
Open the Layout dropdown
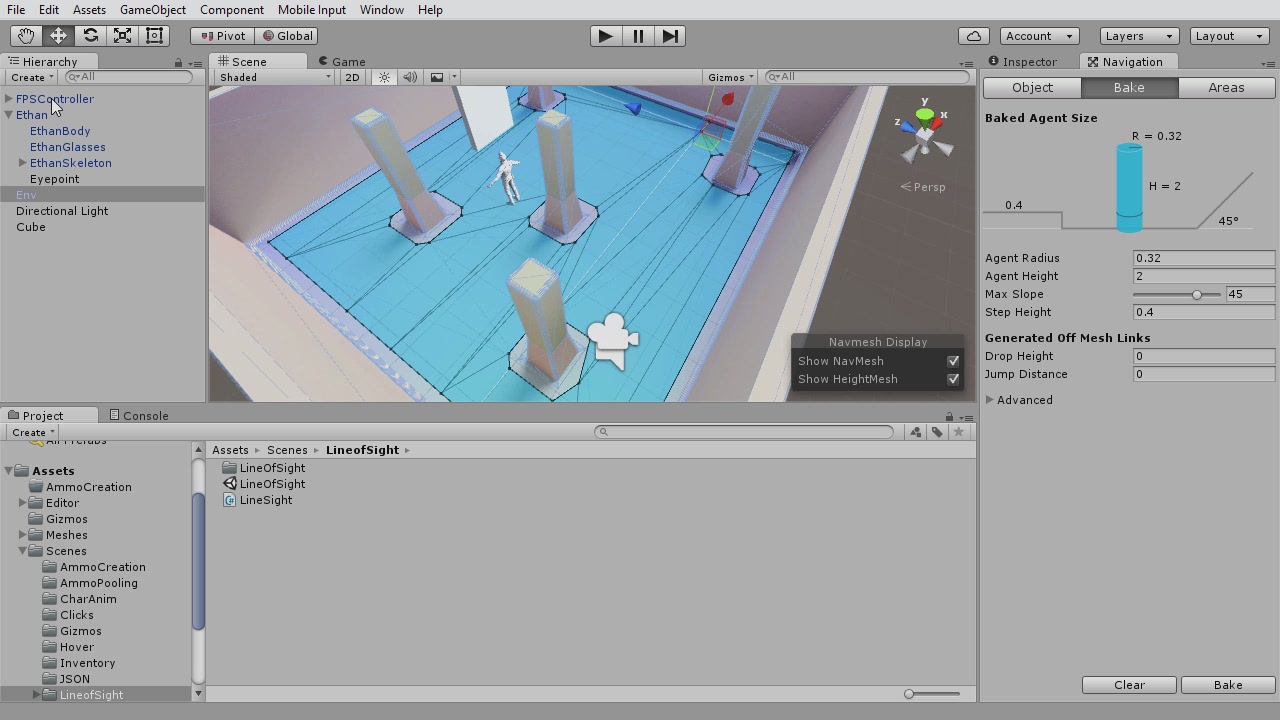pos(1229,36)
